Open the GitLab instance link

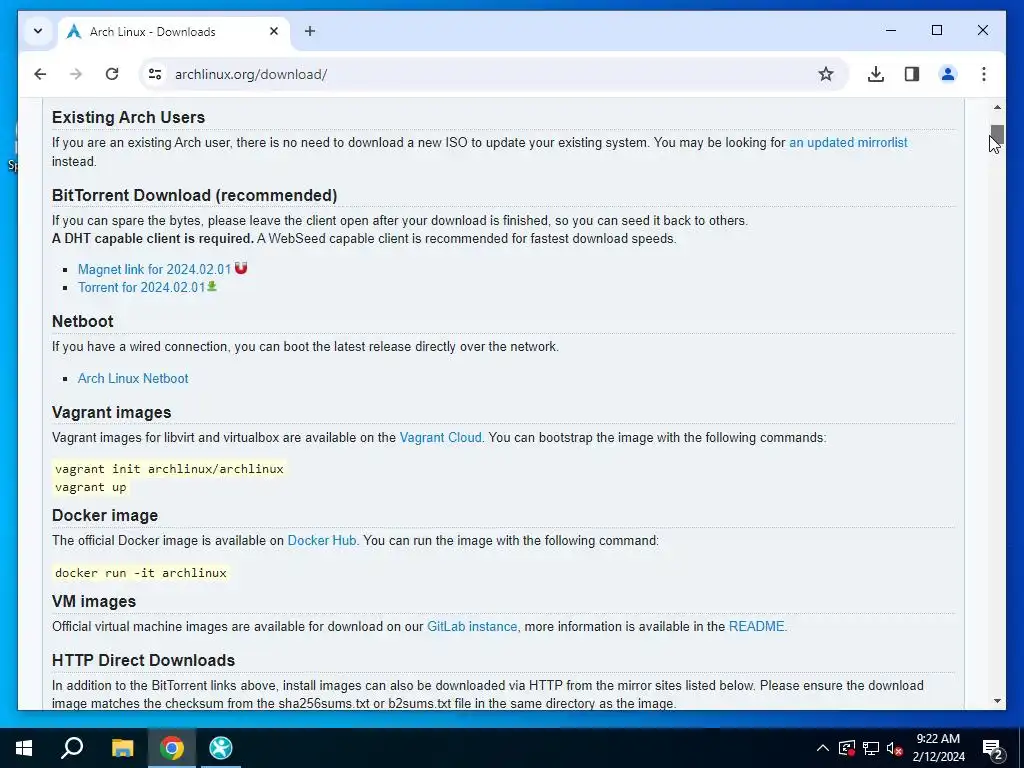472,626
